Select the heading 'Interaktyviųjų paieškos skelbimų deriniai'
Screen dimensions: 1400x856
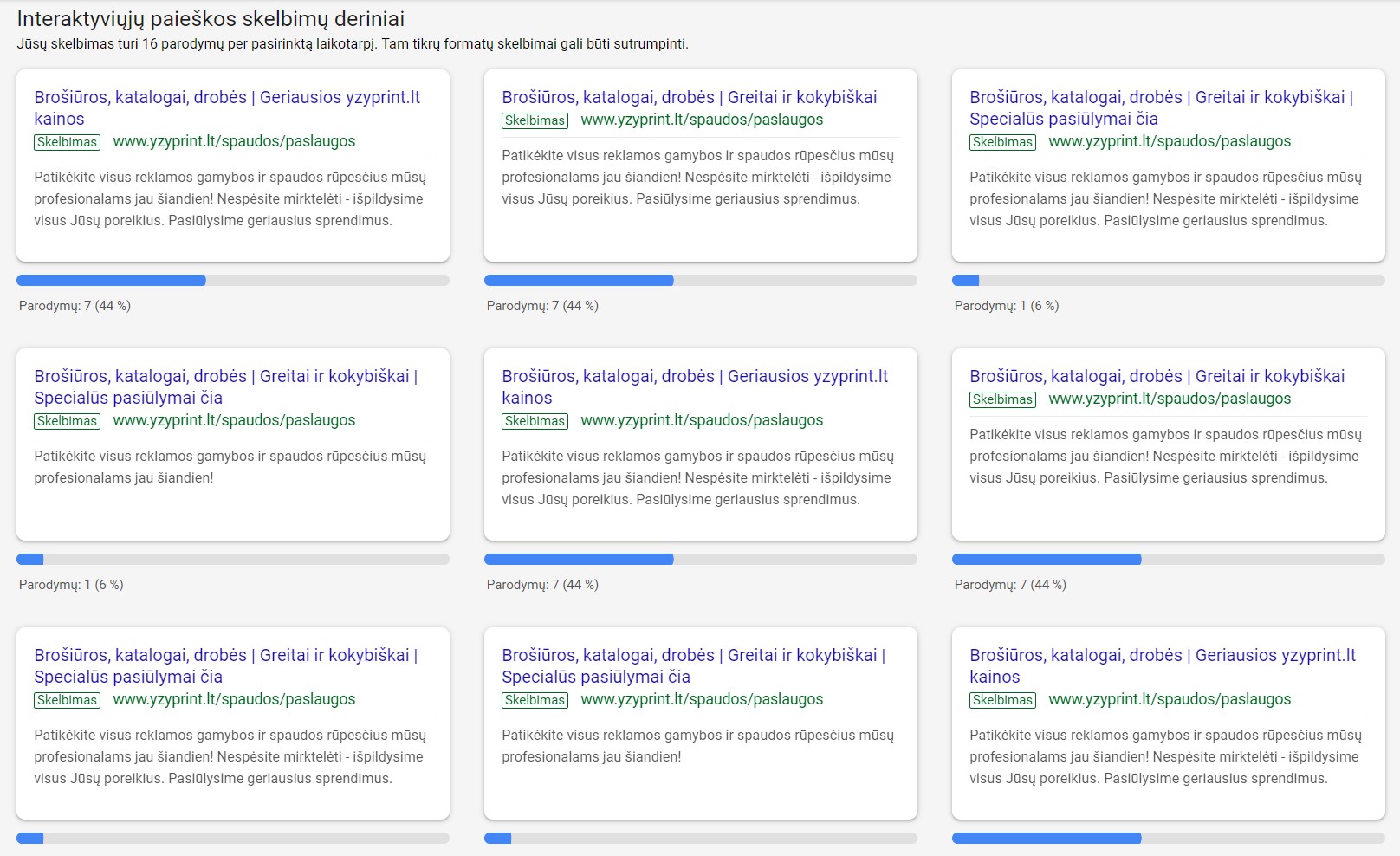point(211,19)
